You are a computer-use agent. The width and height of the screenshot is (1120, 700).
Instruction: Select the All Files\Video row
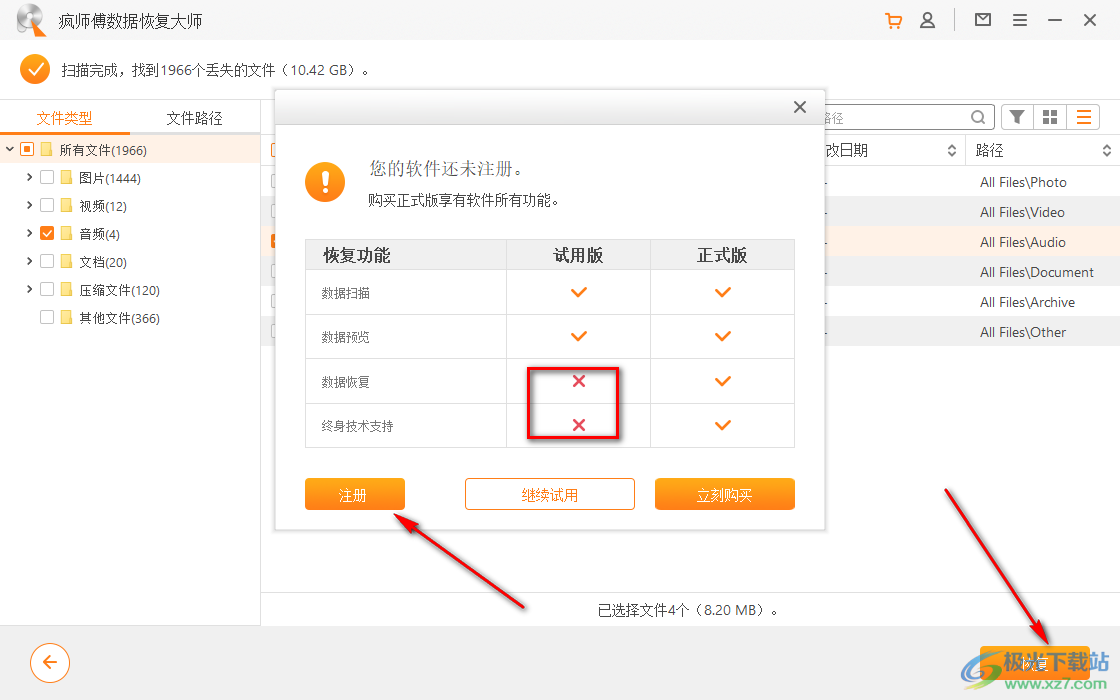pos(973,212)
